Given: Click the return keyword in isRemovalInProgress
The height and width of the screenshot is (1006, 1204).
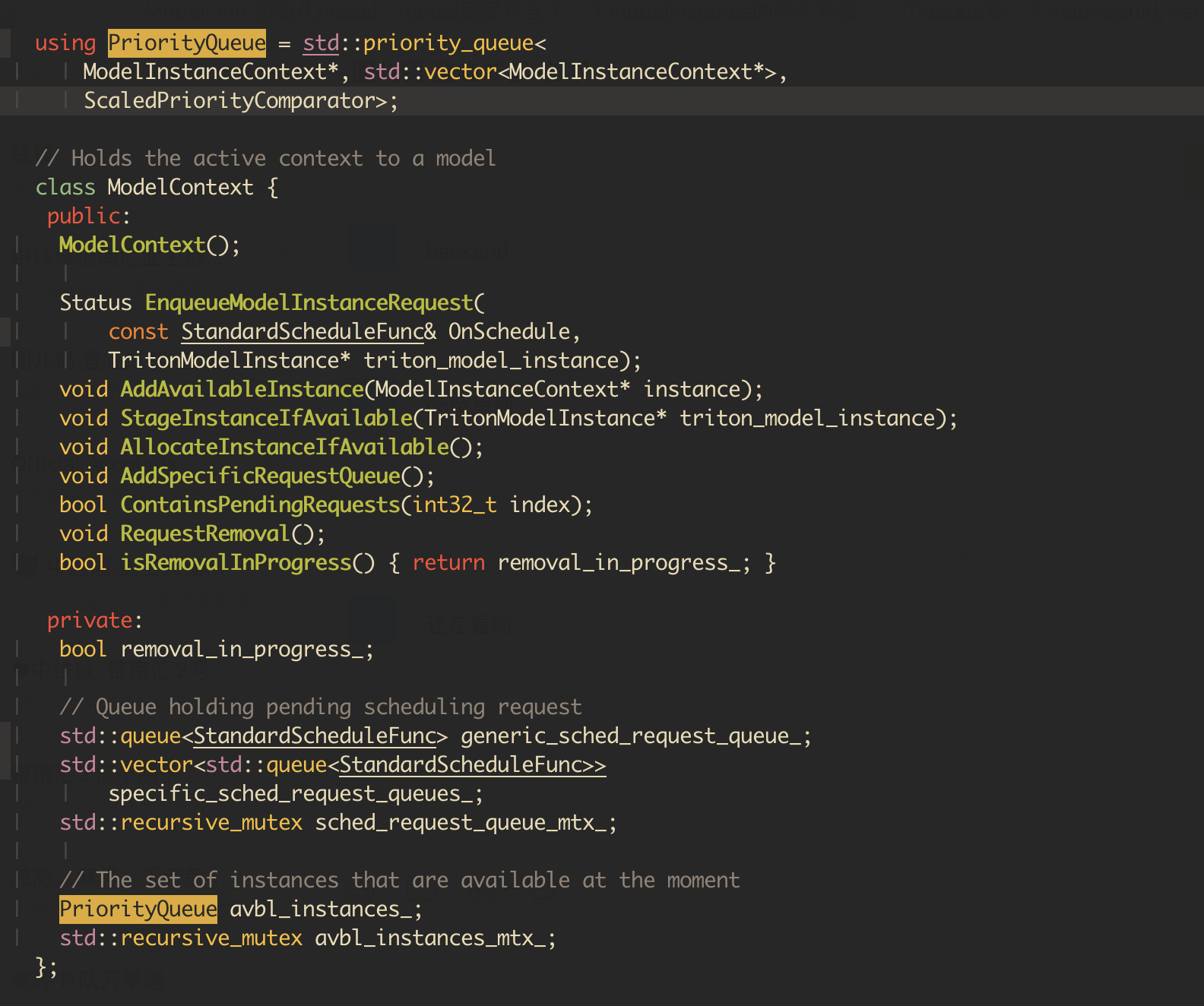Looking at the screenshot, I should [x=448, y=563].
